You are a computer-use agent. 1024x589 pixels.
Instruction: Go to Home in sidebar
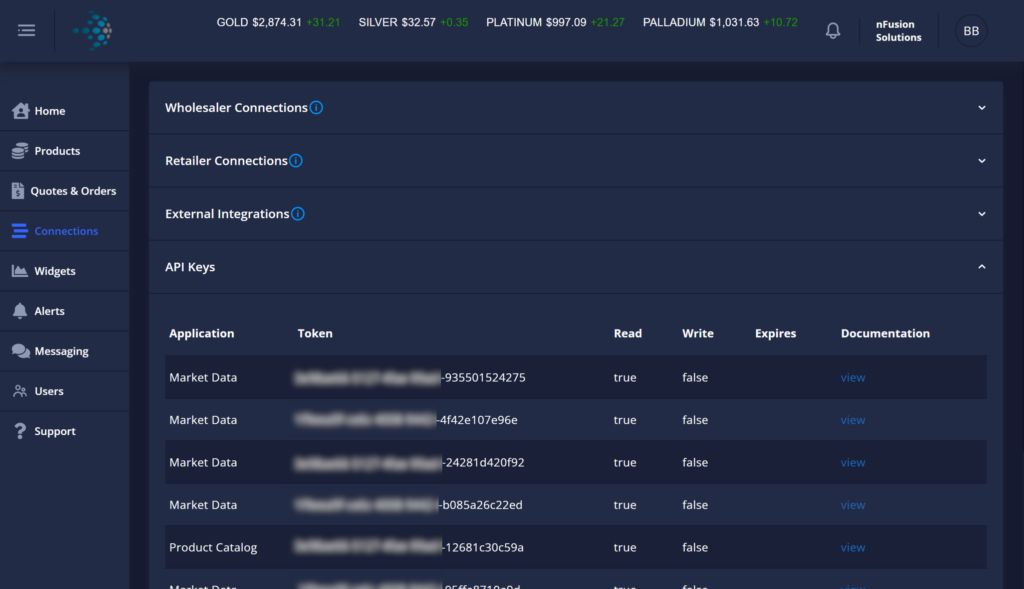tap(50, 111)
